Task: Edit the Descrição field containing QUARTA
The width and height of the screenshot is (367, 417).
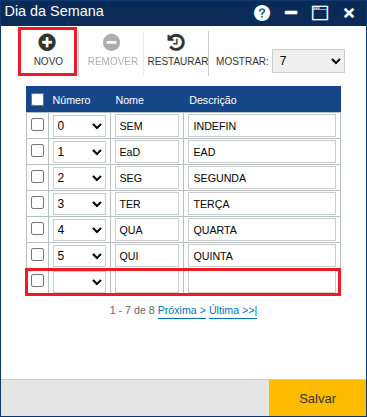Action: tap(262, 230)
